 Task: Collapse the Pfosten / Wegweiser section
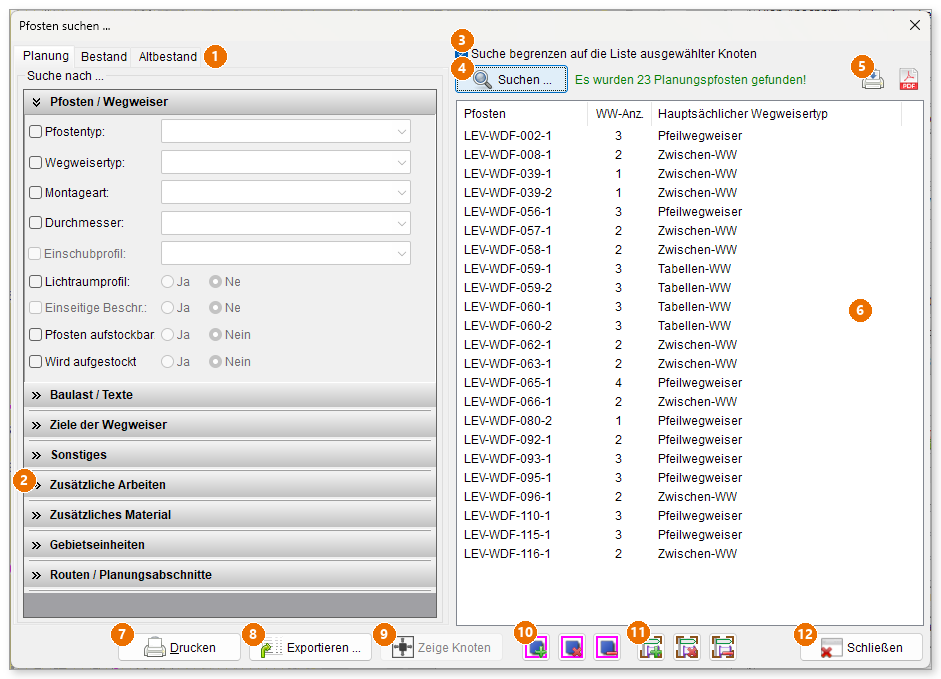click(x=230, y=102)
